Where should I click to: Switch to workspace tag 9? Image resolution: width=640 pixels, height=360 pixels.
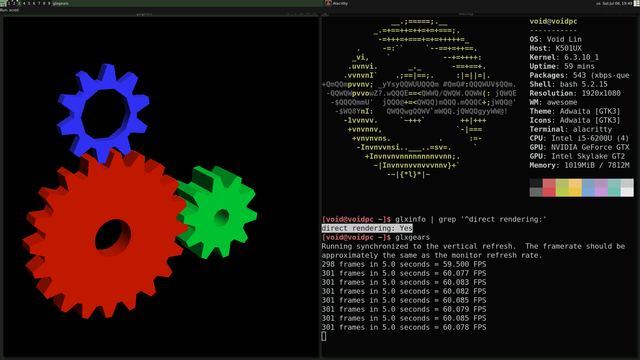49,3
